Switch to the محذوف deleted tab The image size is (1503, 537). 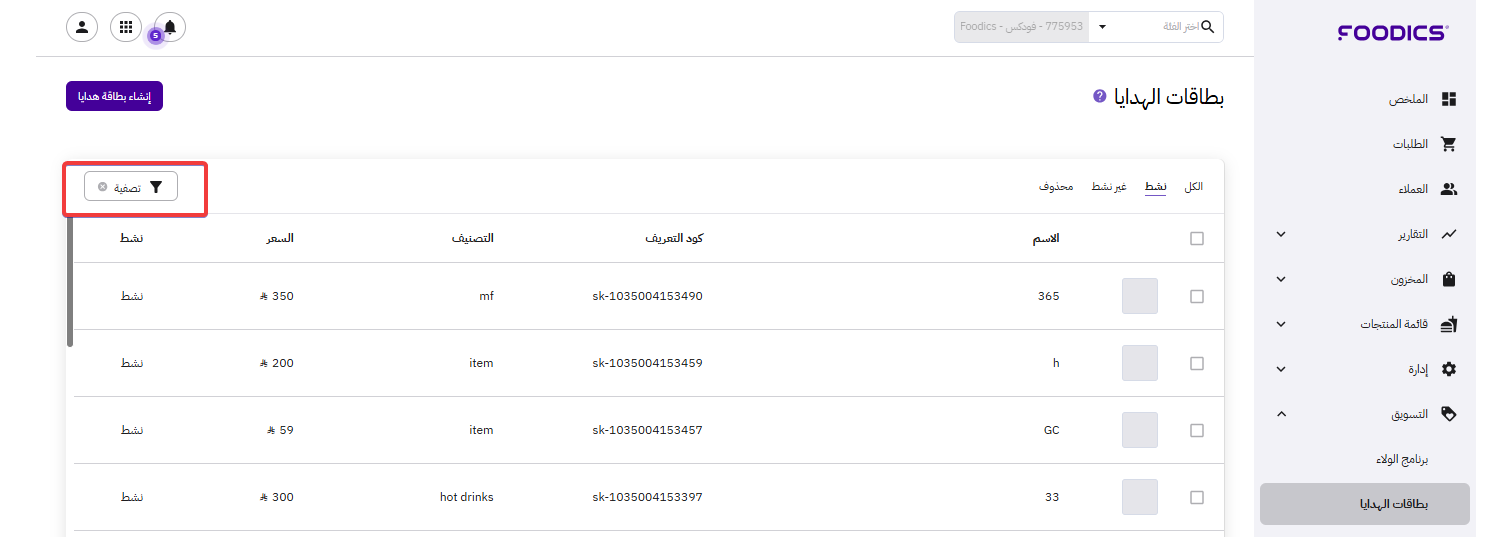(x=1056, y=187)
